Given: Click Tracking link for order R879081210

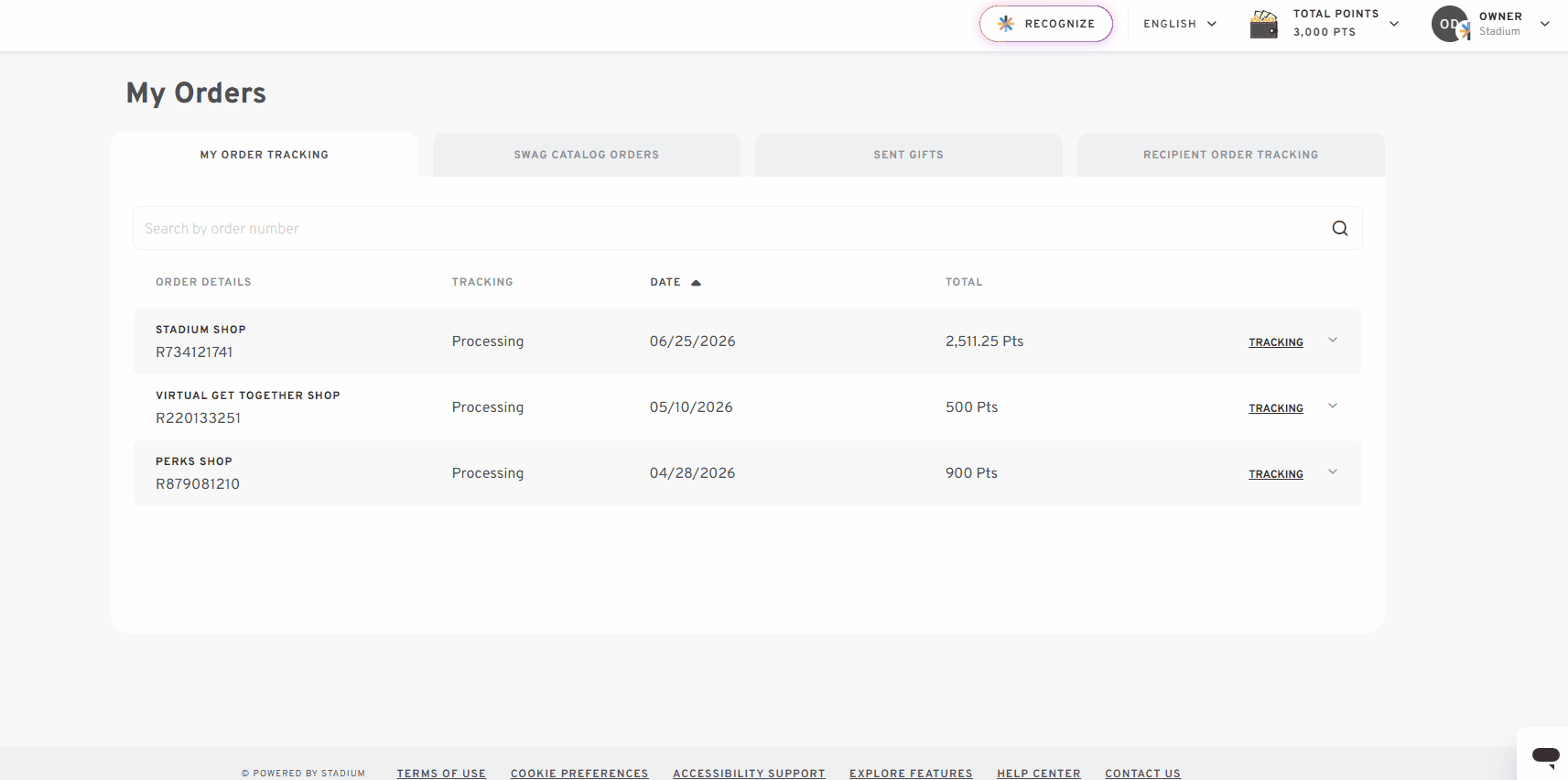Looking at the screenshot, I should [1276, 474].
